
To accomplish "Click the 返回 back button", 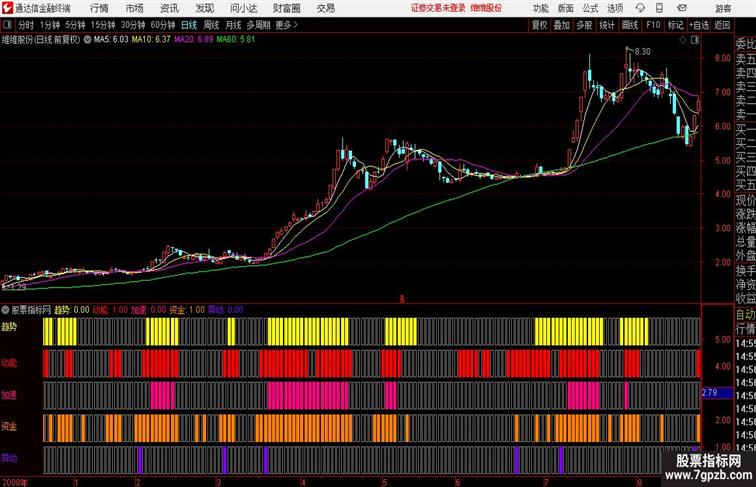I will coord(722,25).
